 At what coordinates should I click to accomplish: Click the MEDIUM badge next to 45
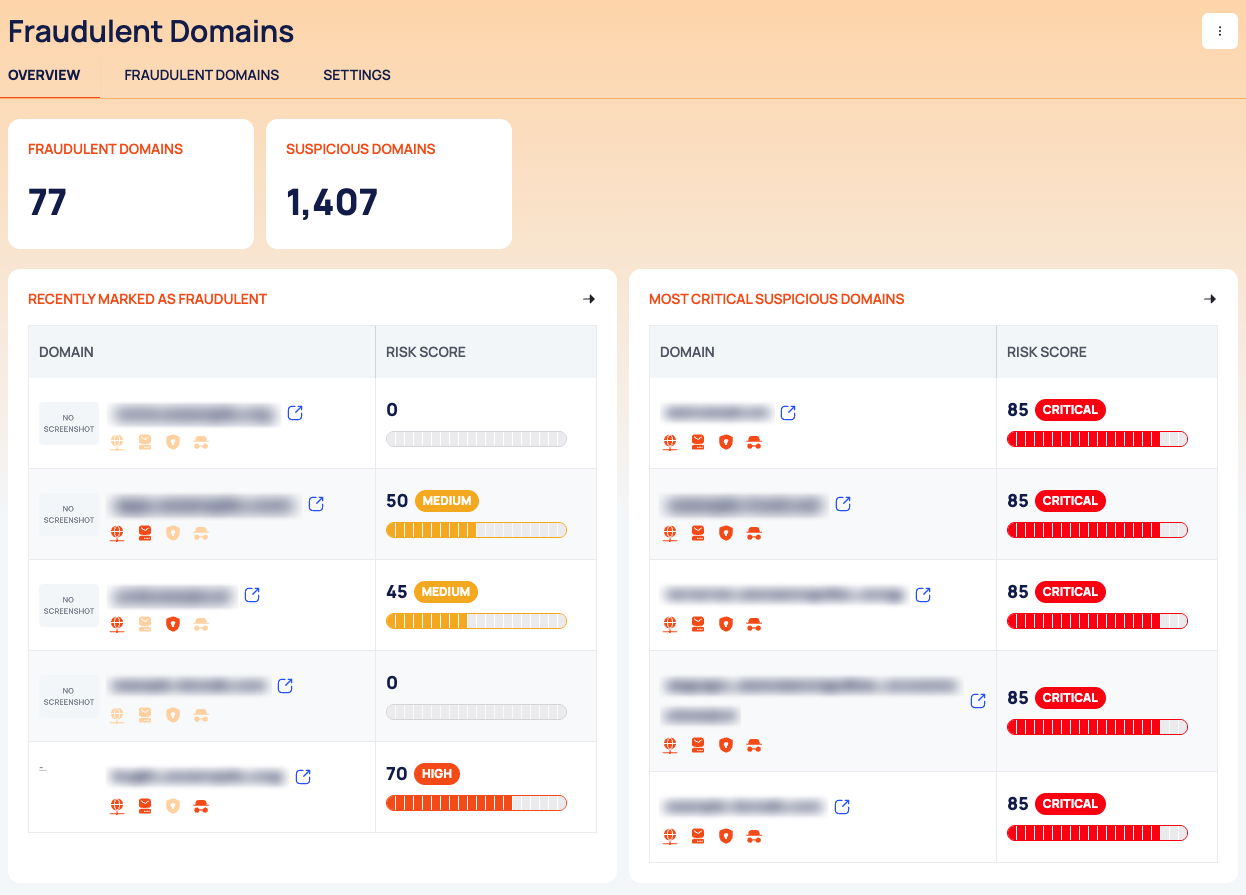pyautogui.click(x=446, y=592)
